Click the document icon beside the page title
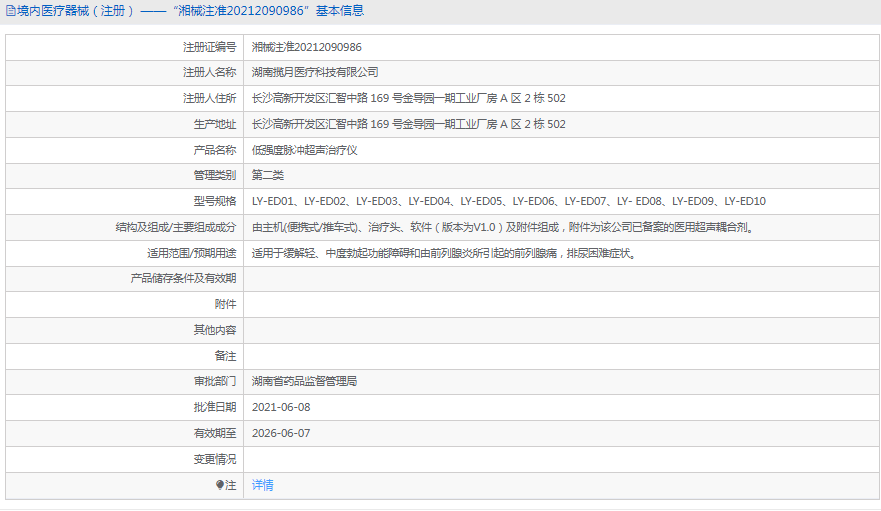Image resolution: width=881 pixels, height=511 pixels. (x=11, y=11)
